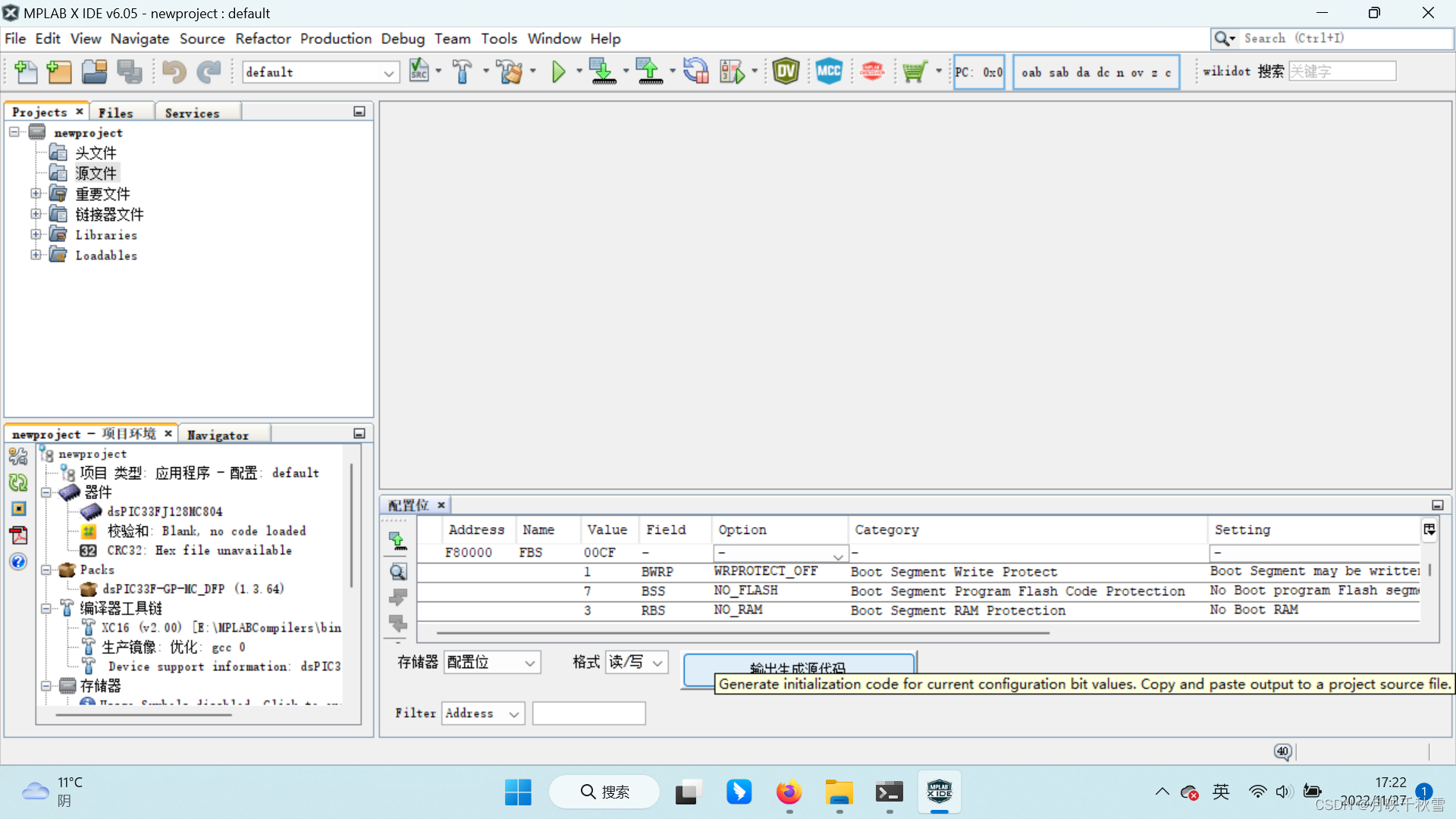Undo the last action
The image size is (1456, 819).
(174, 71)
